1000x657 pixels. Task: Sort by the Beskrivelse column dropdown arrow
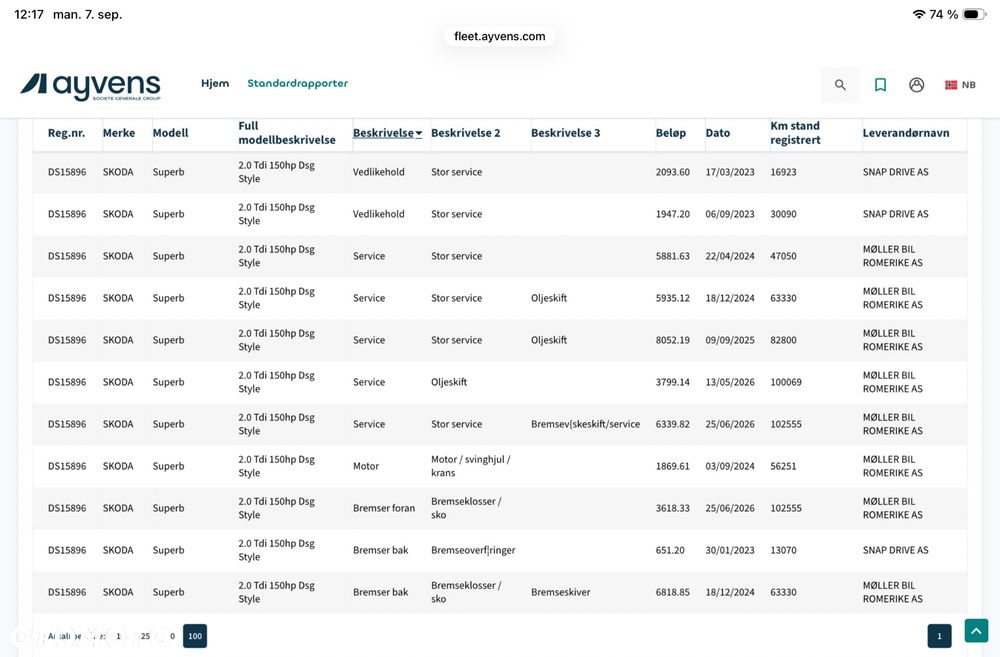point(419,133)
